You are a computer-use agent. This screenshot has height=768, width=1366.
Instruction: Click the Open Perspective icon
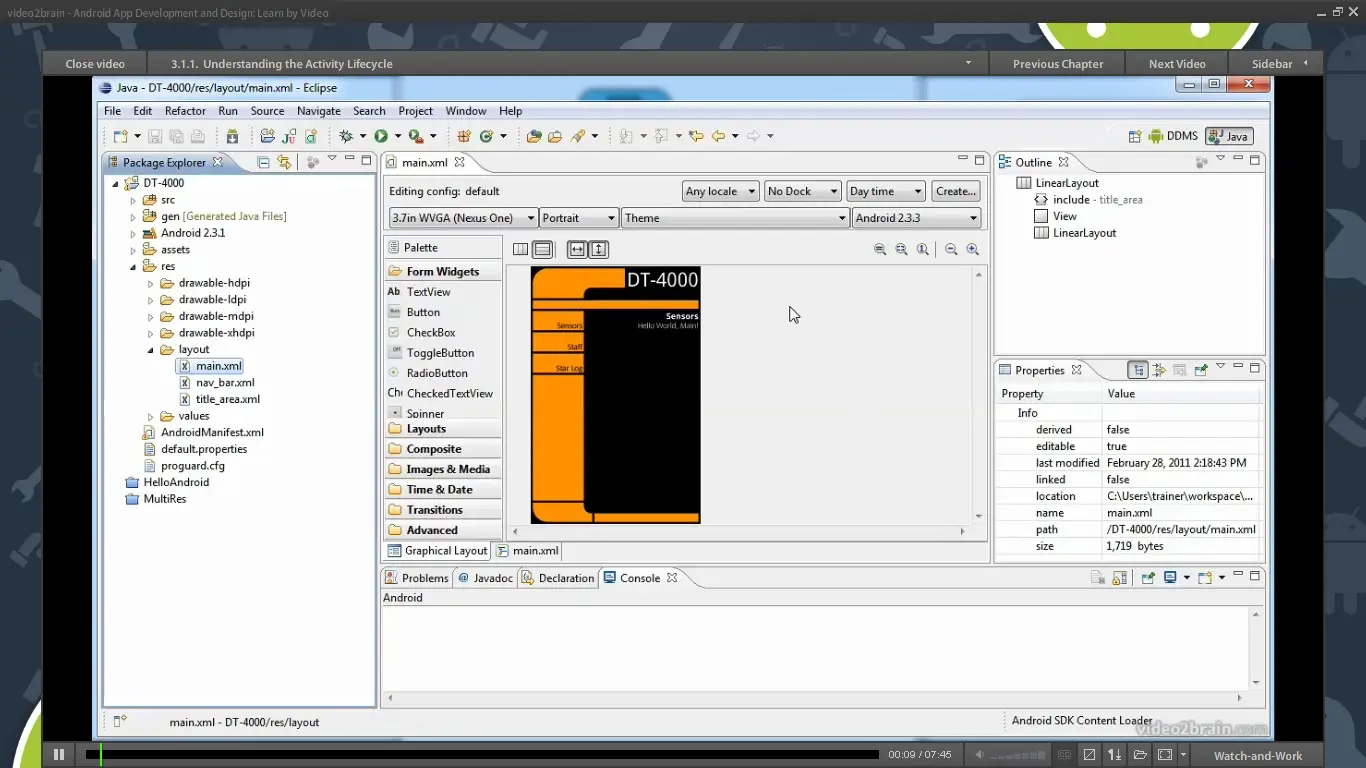(x=1135, y=136)
